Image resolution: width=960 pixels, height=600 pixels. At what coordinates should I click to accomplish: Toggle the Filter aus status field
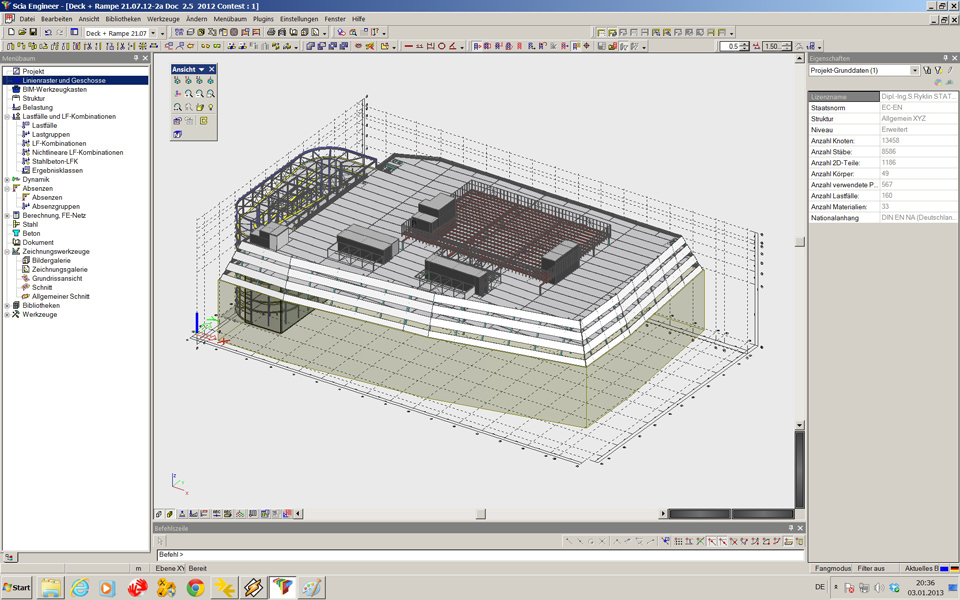[871, 568]
